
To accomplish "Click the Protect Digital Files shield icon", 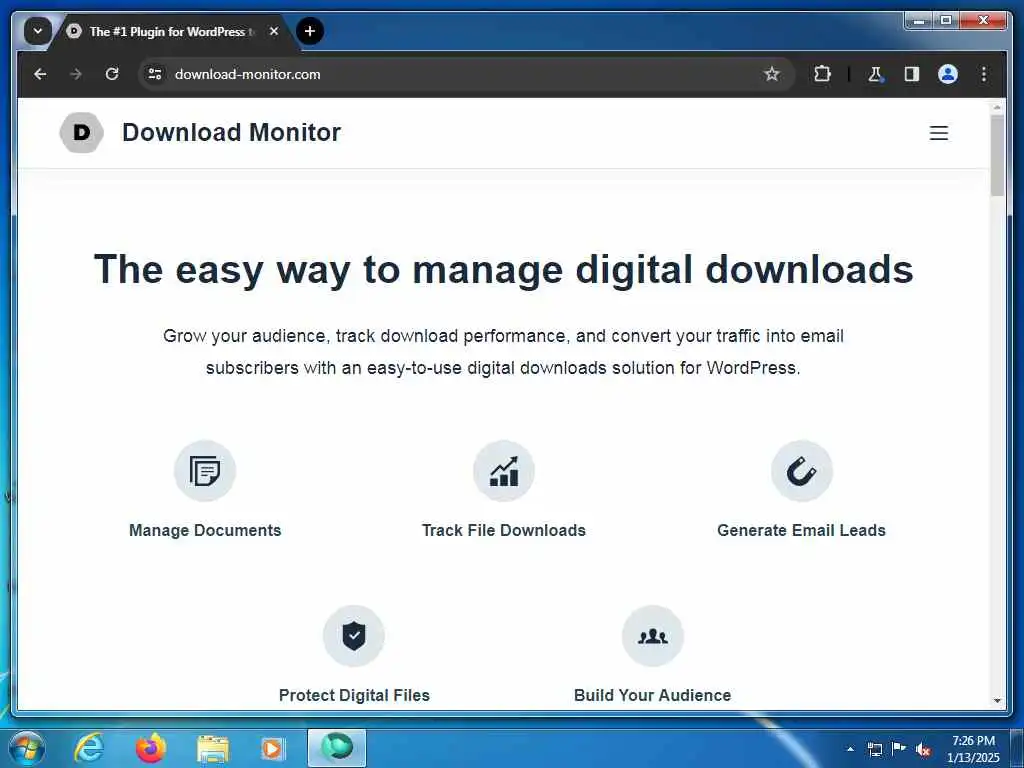I will (354, 636).
